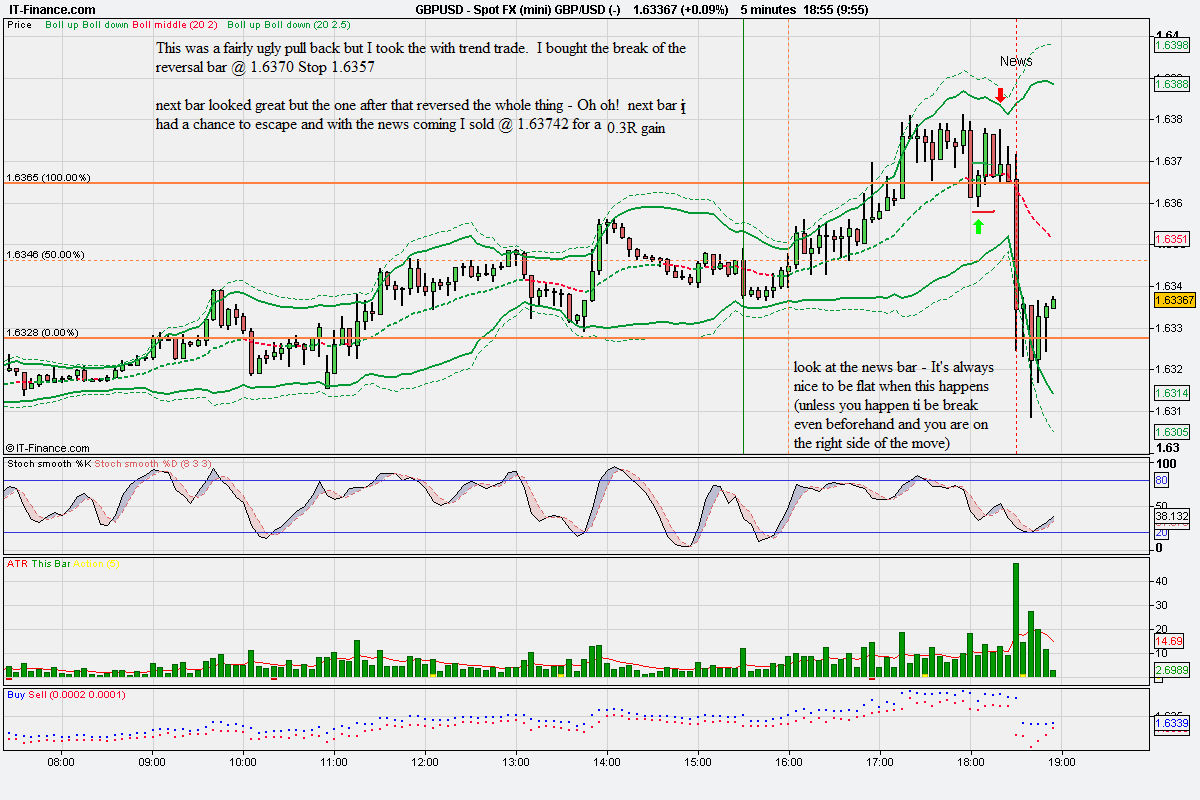Click the 1.6339 value tag in Buy Sell panel

tap(1172, 723)
